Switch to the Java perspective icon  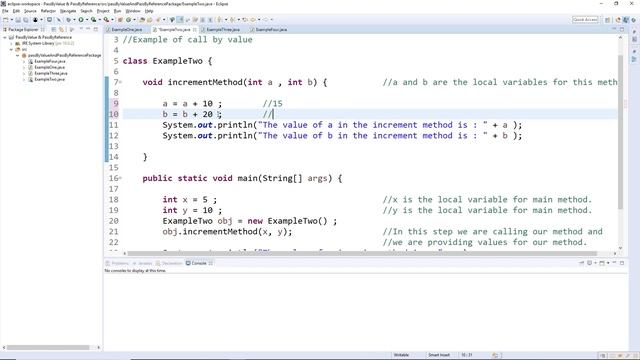pyautogui.click(x=626, y=20)
